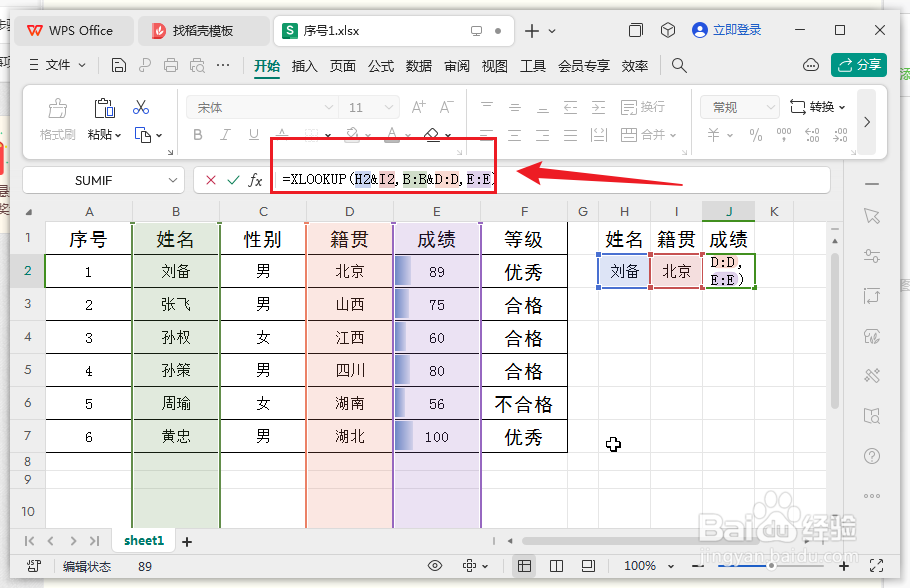The height and width of the screenshot is (588, 910).
Task: Toggle Bold formatting
Action: (x=198, y=132)
